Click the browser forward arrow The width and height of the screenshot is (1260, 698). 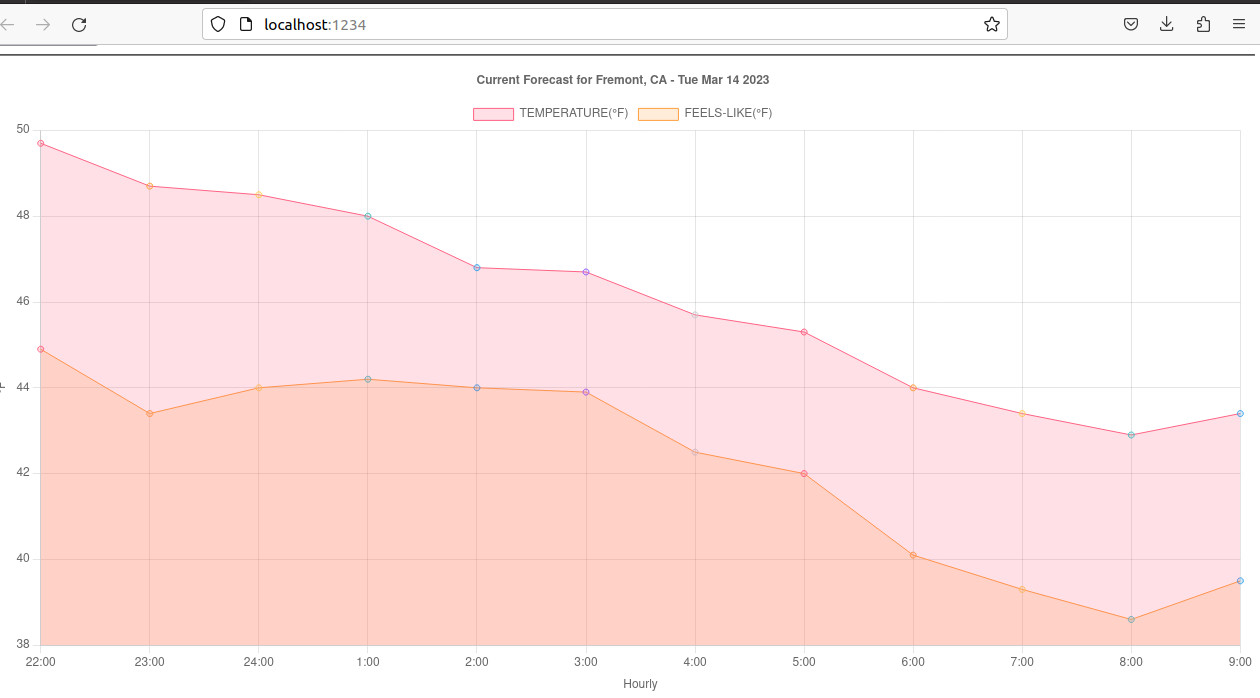[x=43, y=25]
